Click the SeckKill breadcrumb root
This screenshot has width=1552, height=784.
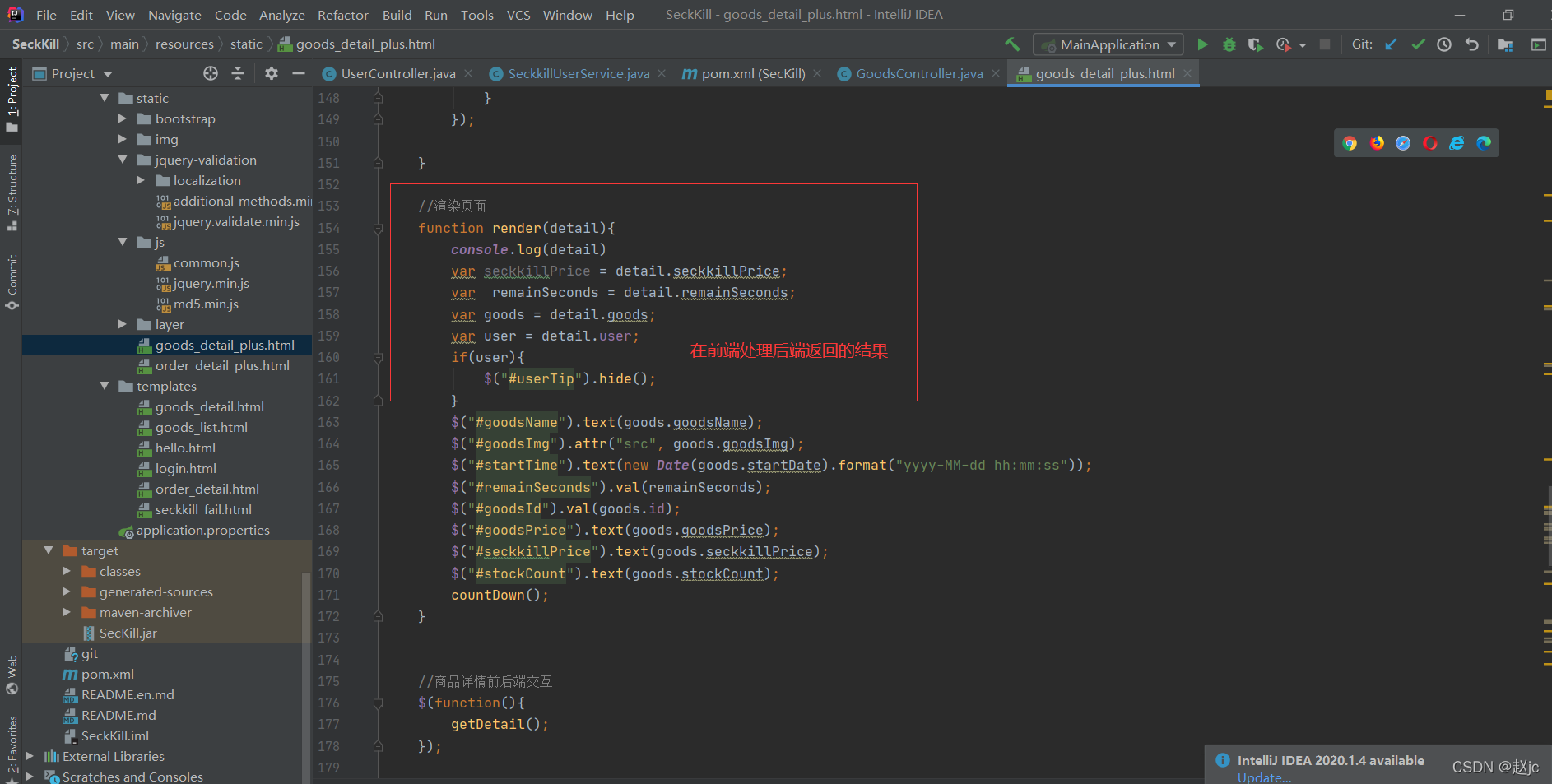tap(35, 44)
